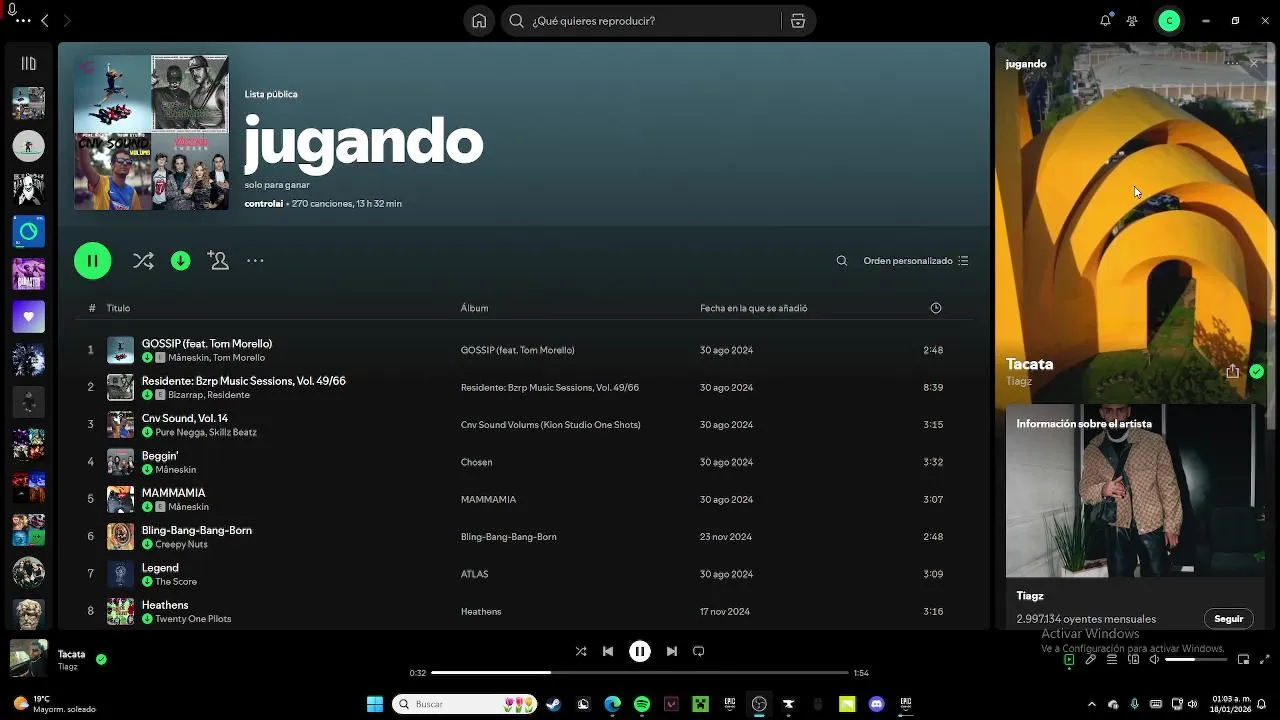Open the artist link Tom Morello
Image resolution: width=1280 pixels, height=720 pixels.
point(239,358)
